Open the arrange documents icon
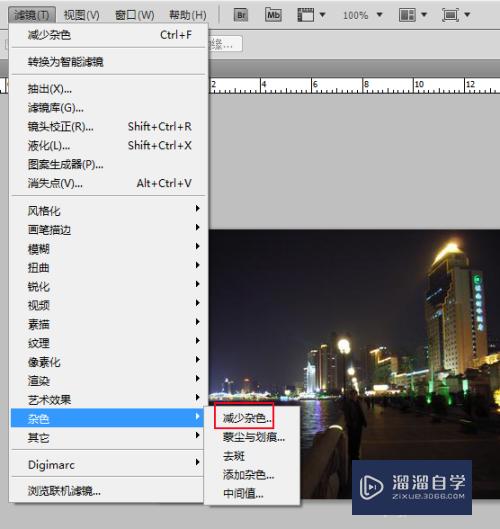This screenshot has width=500, height=529. pos(407,15)
